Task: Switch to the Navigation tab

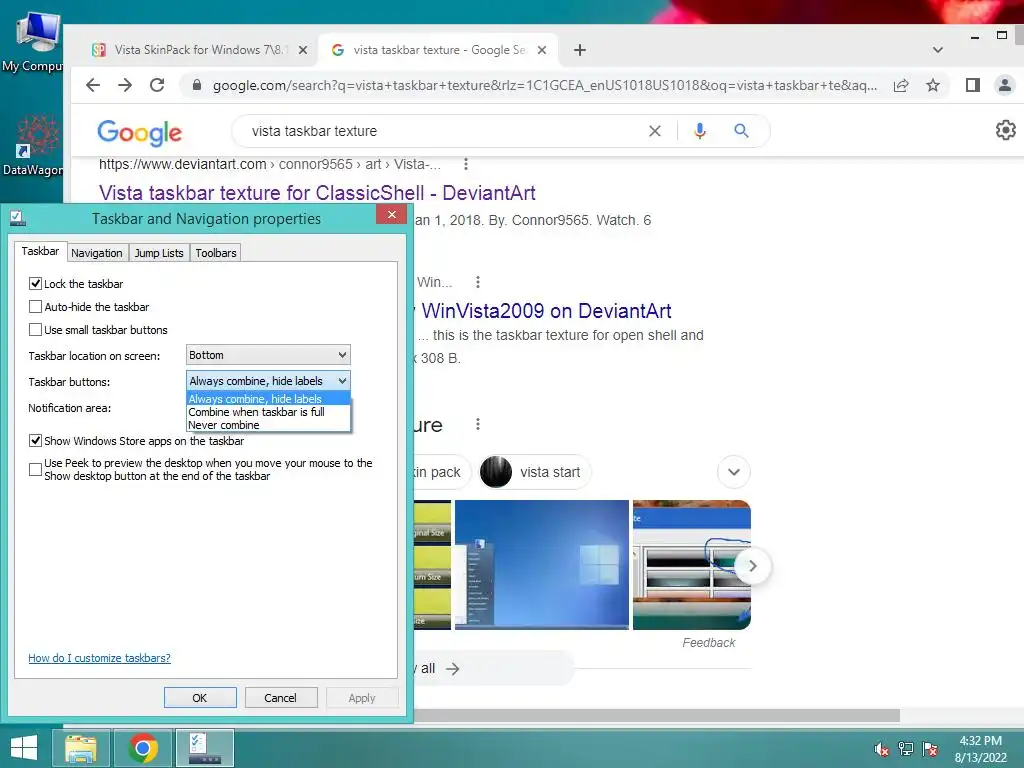Action: [97, 253]
